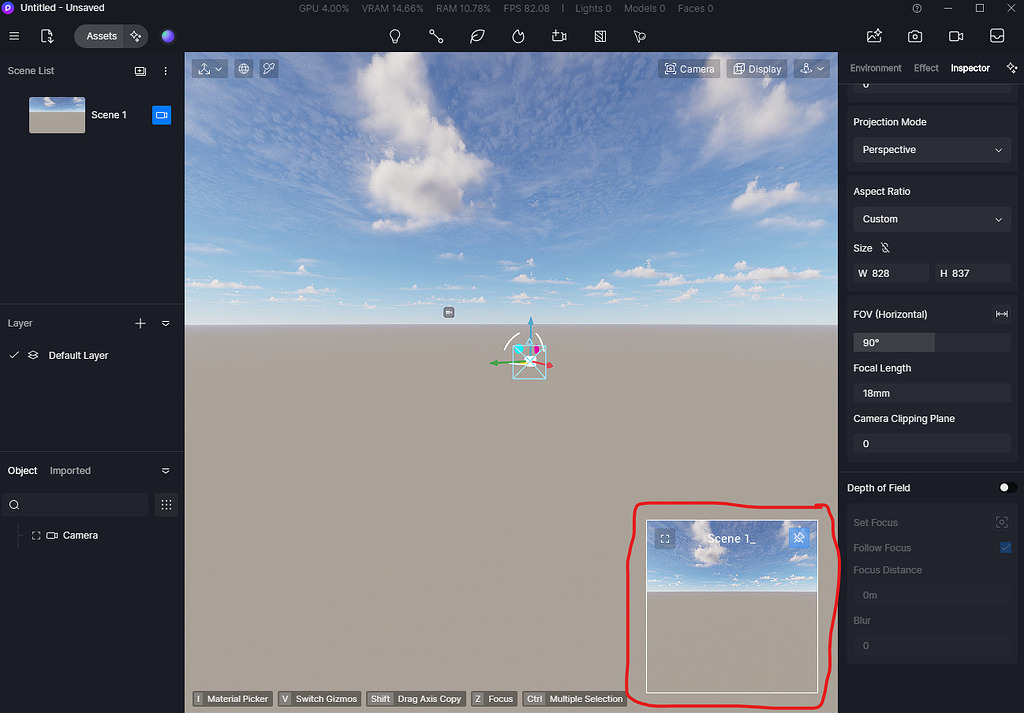Click the AI image enhance icon
1024x713 pixels.
pyautogui.click(x=874, y=36)
